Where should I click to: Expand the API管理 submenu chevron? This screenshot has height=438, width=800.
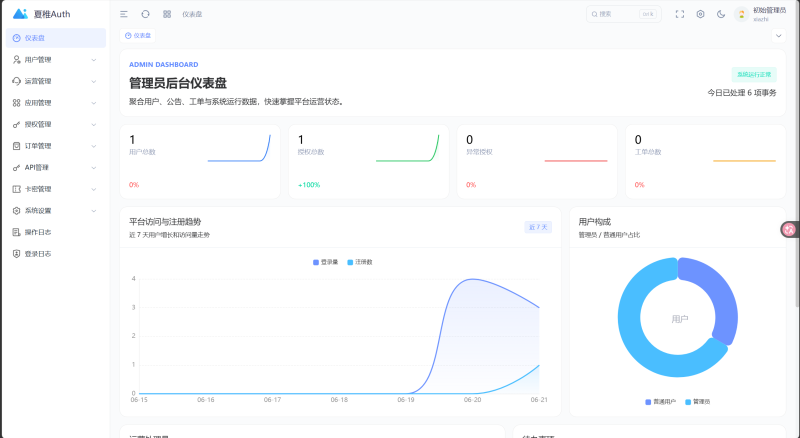[94, 167]
